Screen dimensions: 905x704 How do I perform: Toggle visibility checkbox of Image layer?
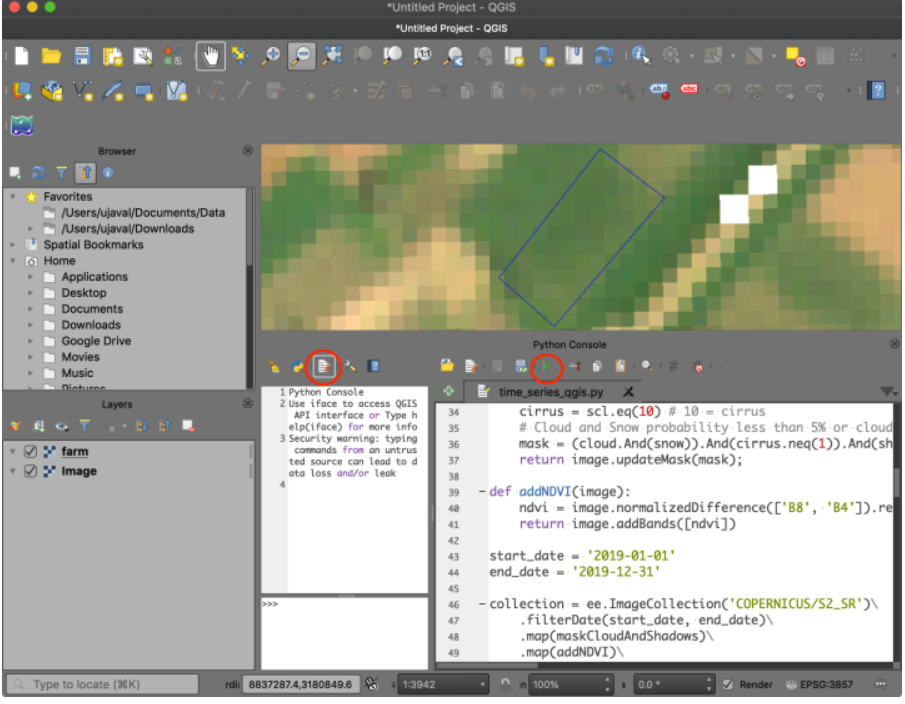[31, 471]
